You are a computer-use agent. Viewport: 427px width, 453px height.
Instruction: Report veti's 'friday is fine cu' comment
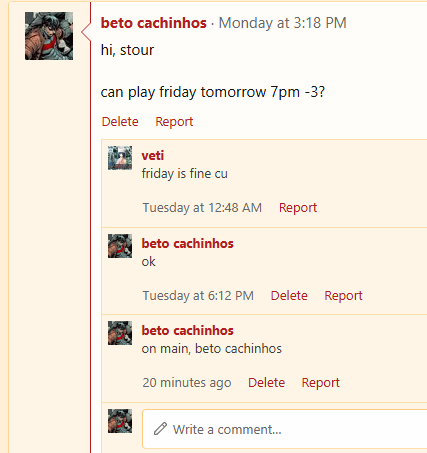pyautogui.click(x=298, y=208)
